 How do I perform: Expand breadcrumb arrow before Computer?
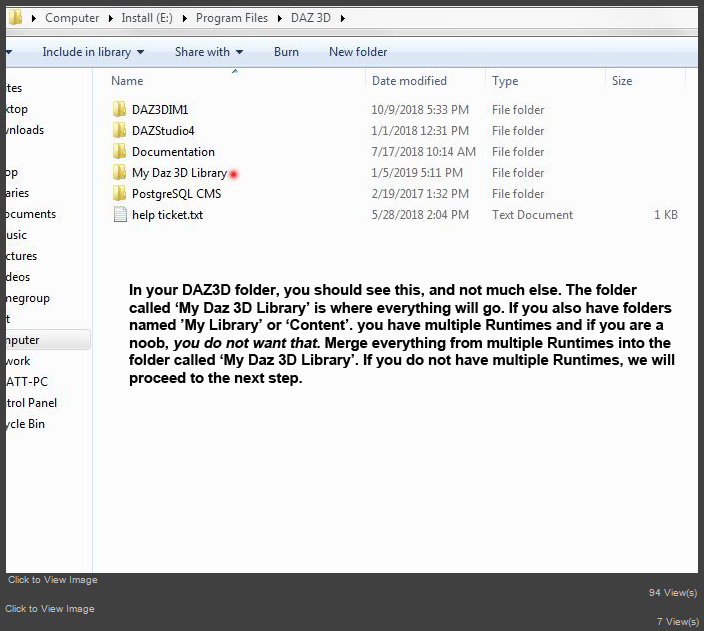tap(34, 18)
